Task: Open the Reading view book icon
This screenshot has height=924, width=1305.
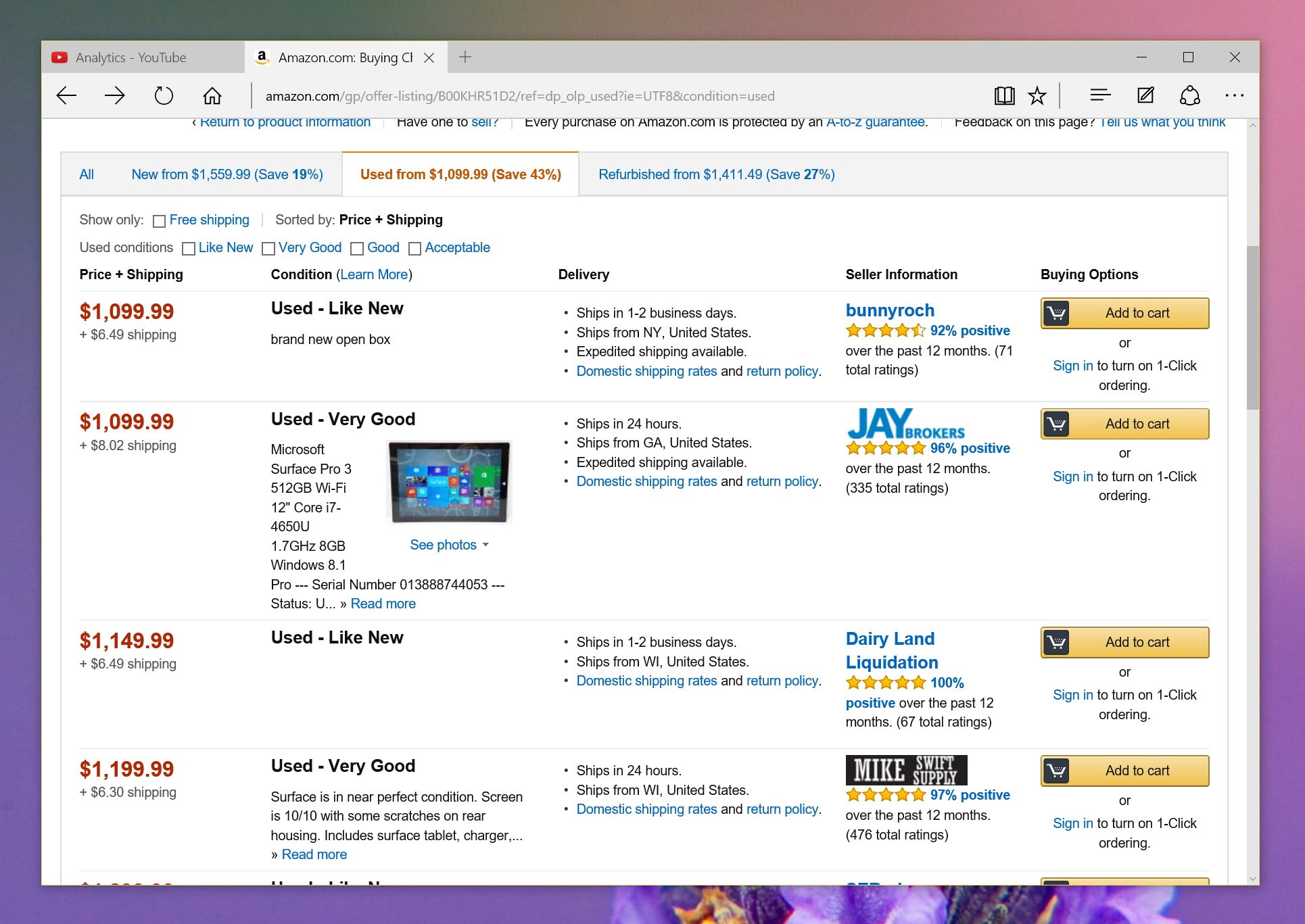Action: 1004,96
